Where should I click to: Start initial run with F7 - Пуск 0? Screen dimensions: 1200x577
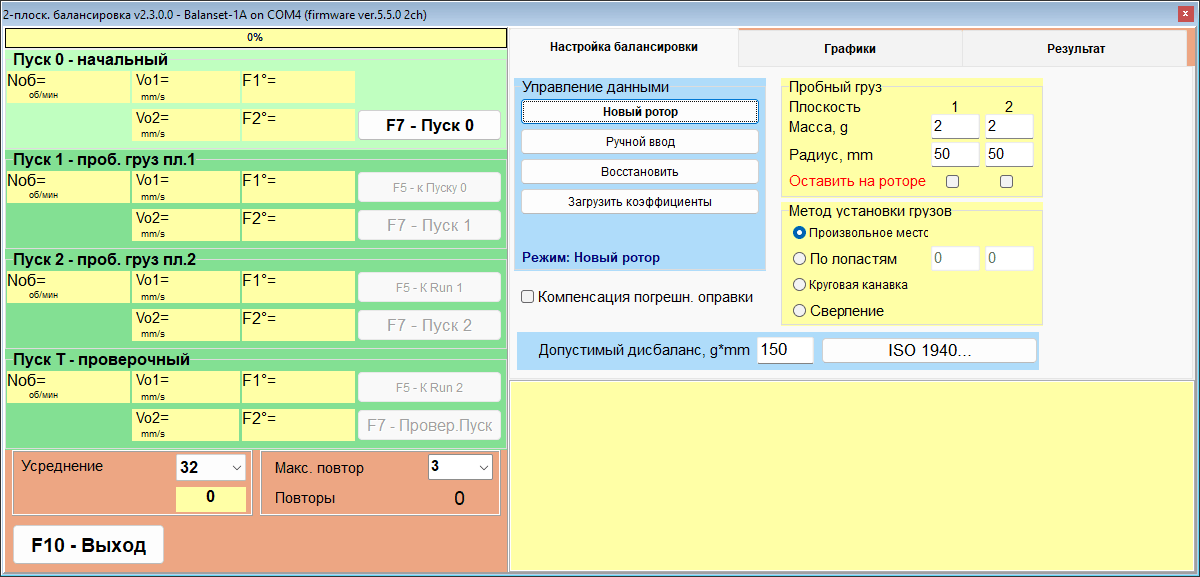tap(429, 126)
